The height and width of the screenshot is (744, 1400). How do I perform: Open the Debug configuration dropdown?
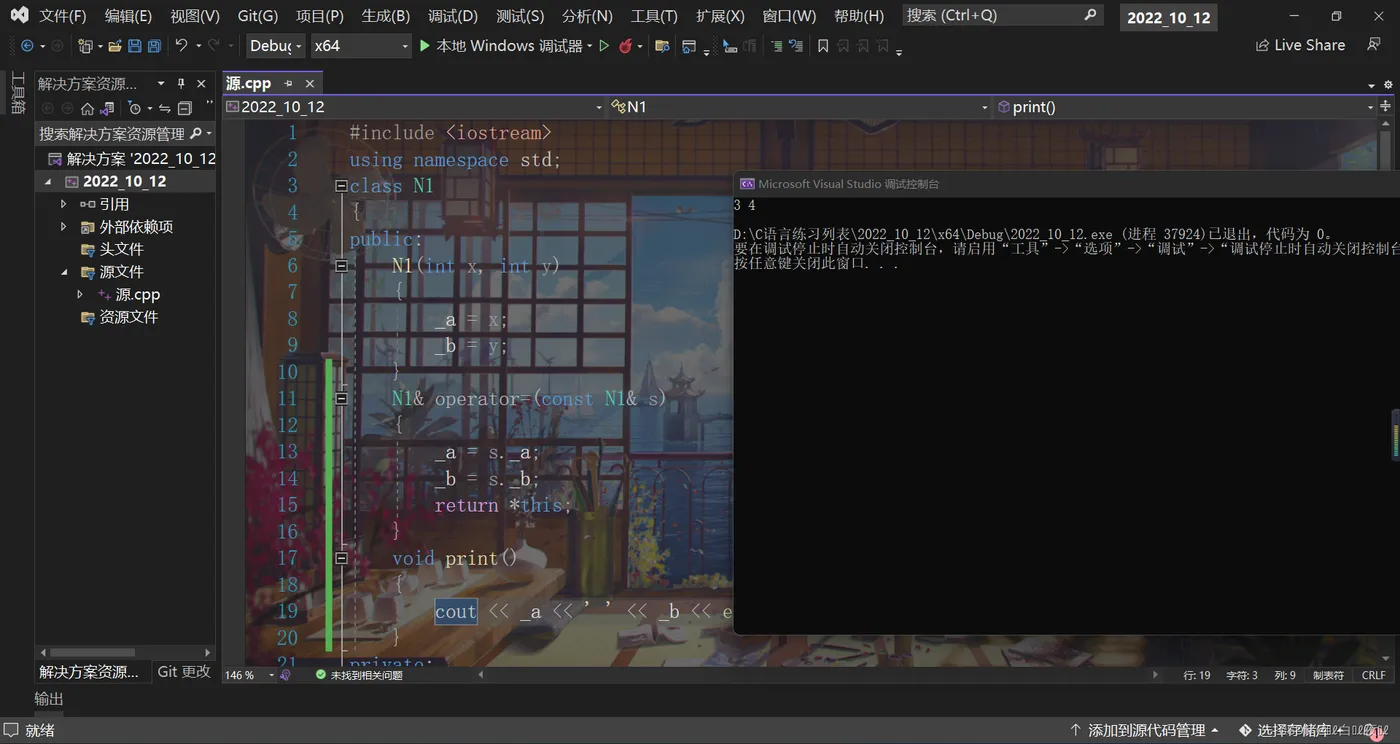[274, 46]
